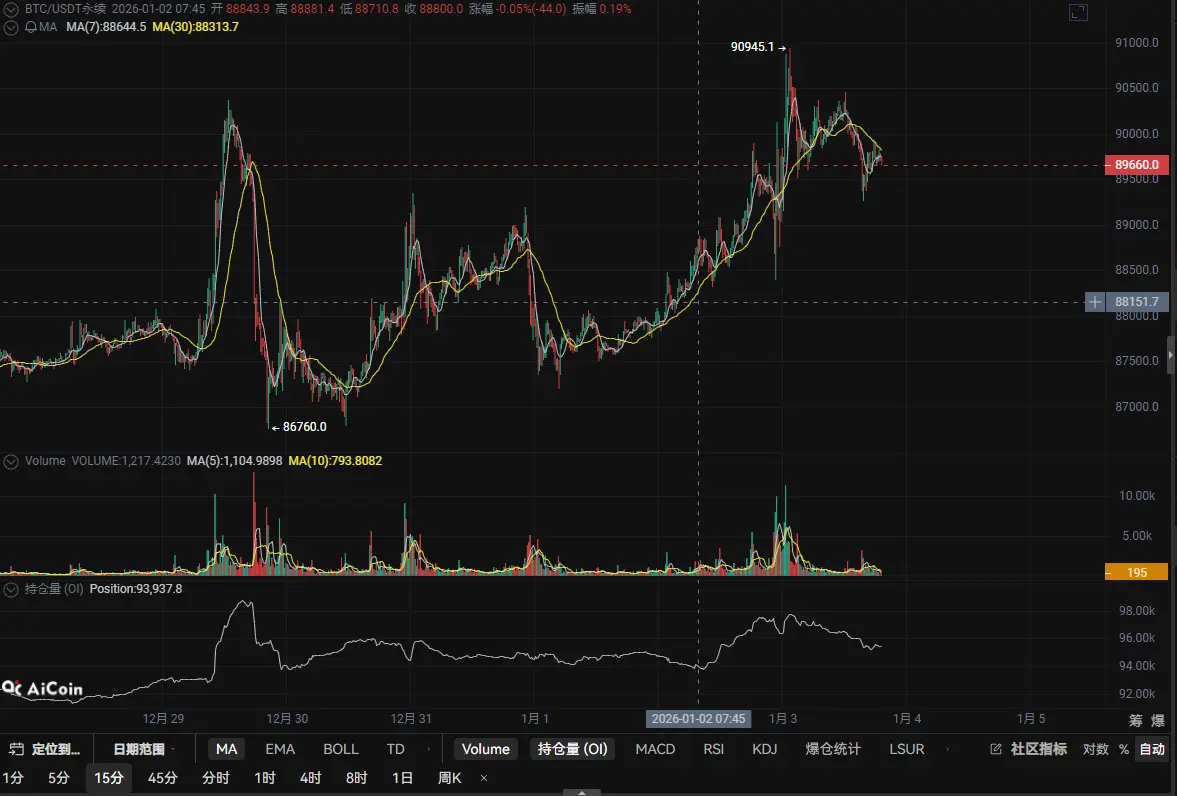This screenshot has width=1177, height=796.
Task: Open the 日期范围 date range dropdown
Action: 144,749
